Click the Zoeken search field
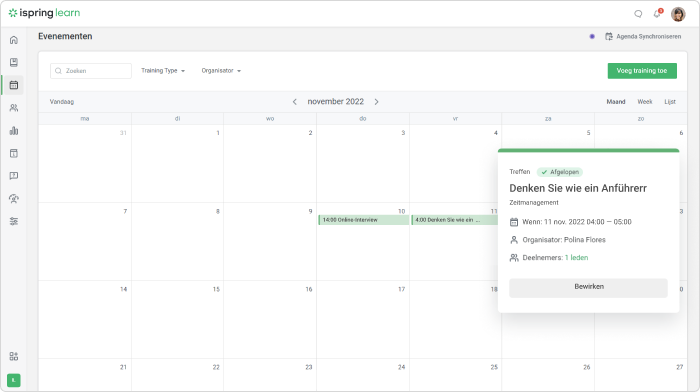 pyautogui.click(x=91, y=71)
